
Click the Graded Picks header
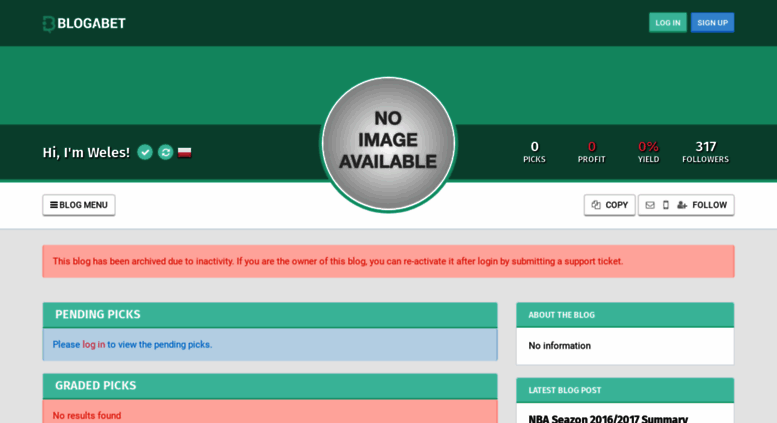(x=270, y=386)
